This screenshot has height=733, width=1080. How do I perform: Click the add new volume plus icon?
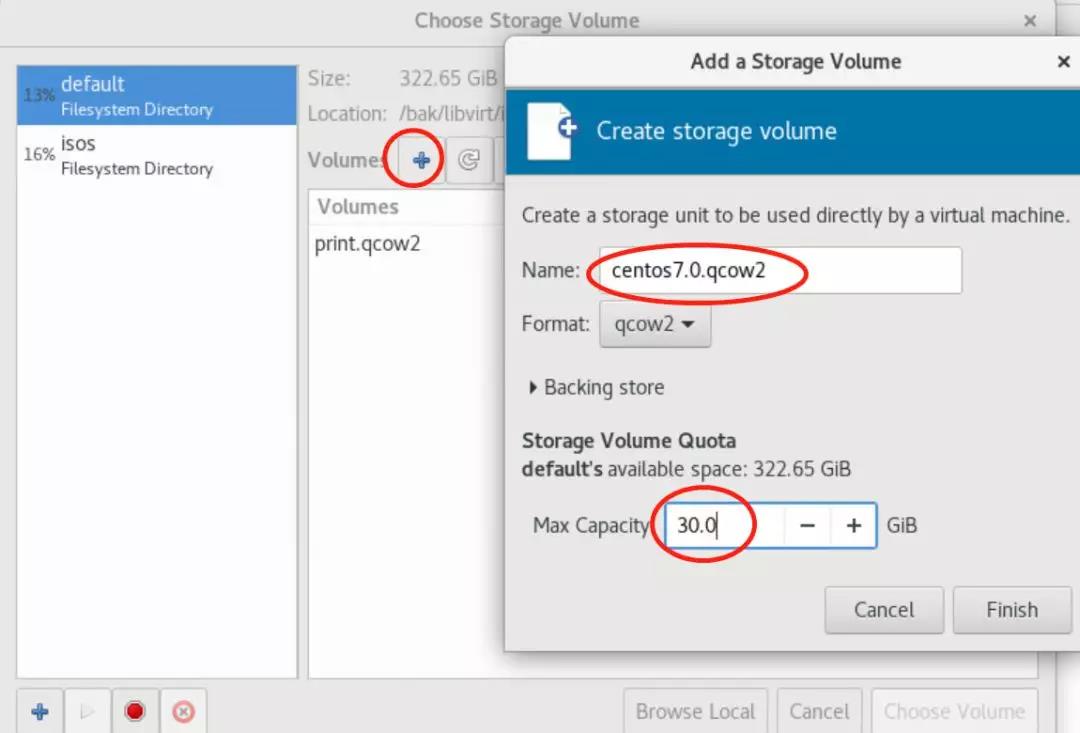click(x=421, y=160)
